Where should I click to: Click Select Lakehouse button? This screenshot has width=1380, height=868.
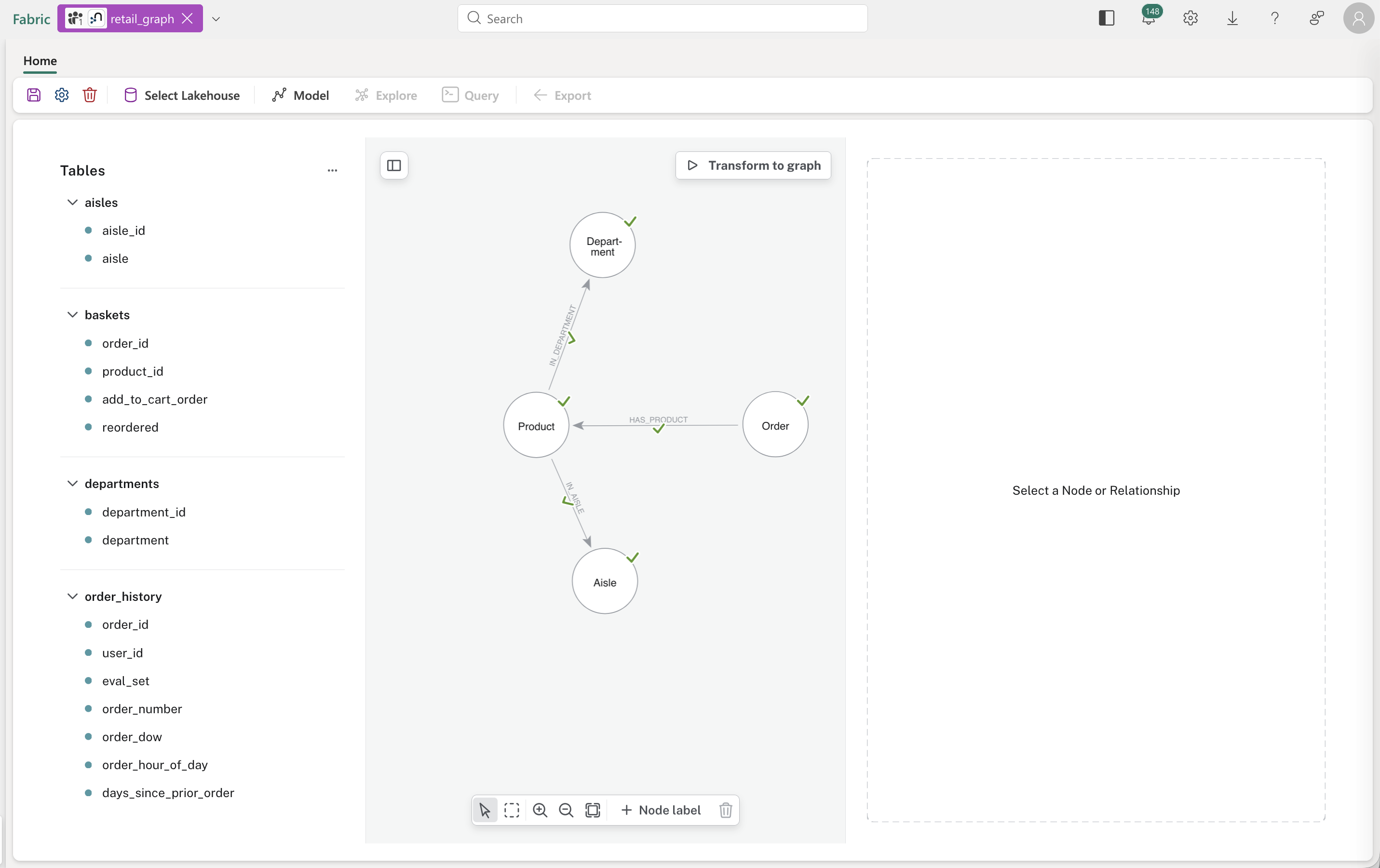tap(182, 95)
